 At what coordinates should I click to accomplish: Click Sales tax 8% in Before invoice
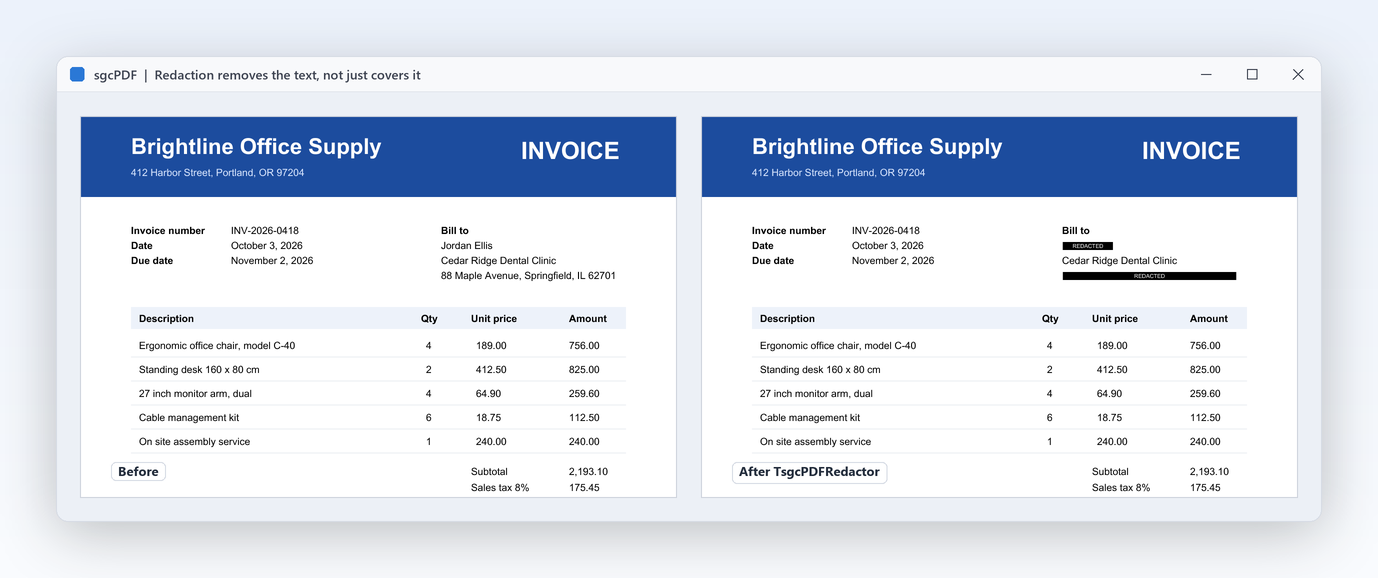[x=500, y=488]
